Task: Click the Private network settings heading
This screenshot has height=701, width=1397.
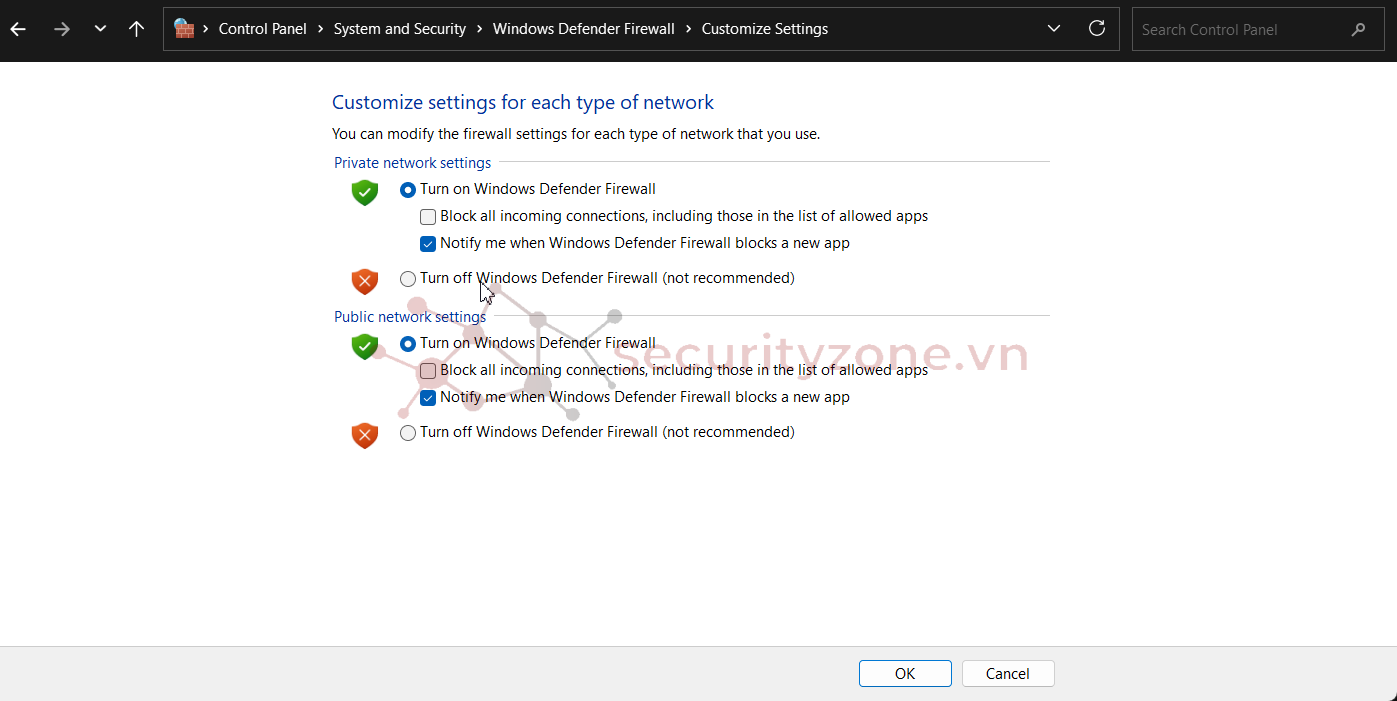Action: coord(413,162)
